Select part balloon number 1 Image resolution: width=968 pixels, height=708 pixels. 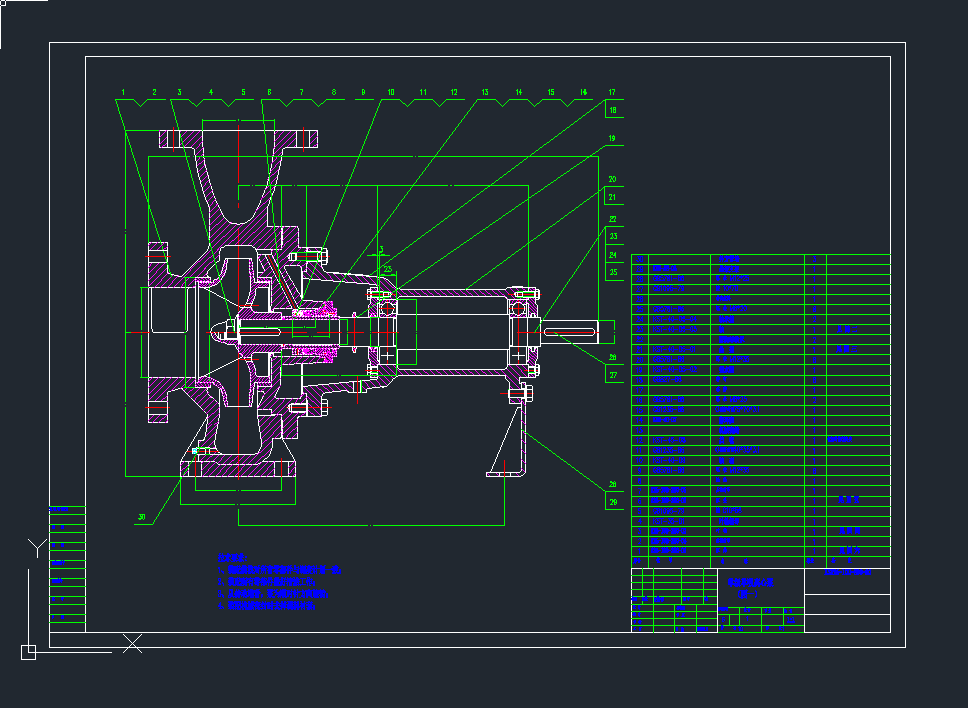click(x=123, y=92)
